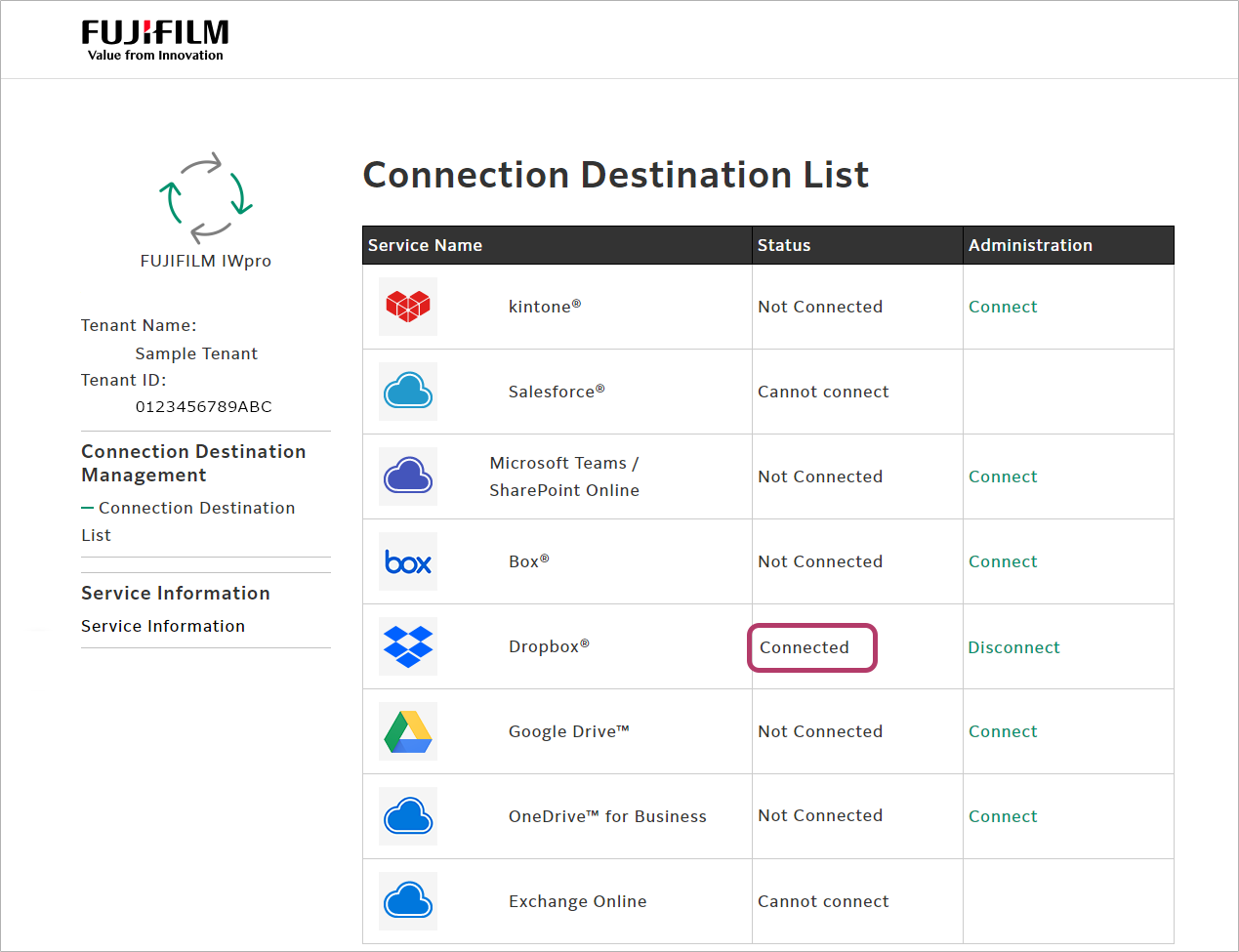Select Connection Destination Management heading
Viewport: 1239px width, 952px height.
[193, 463]
